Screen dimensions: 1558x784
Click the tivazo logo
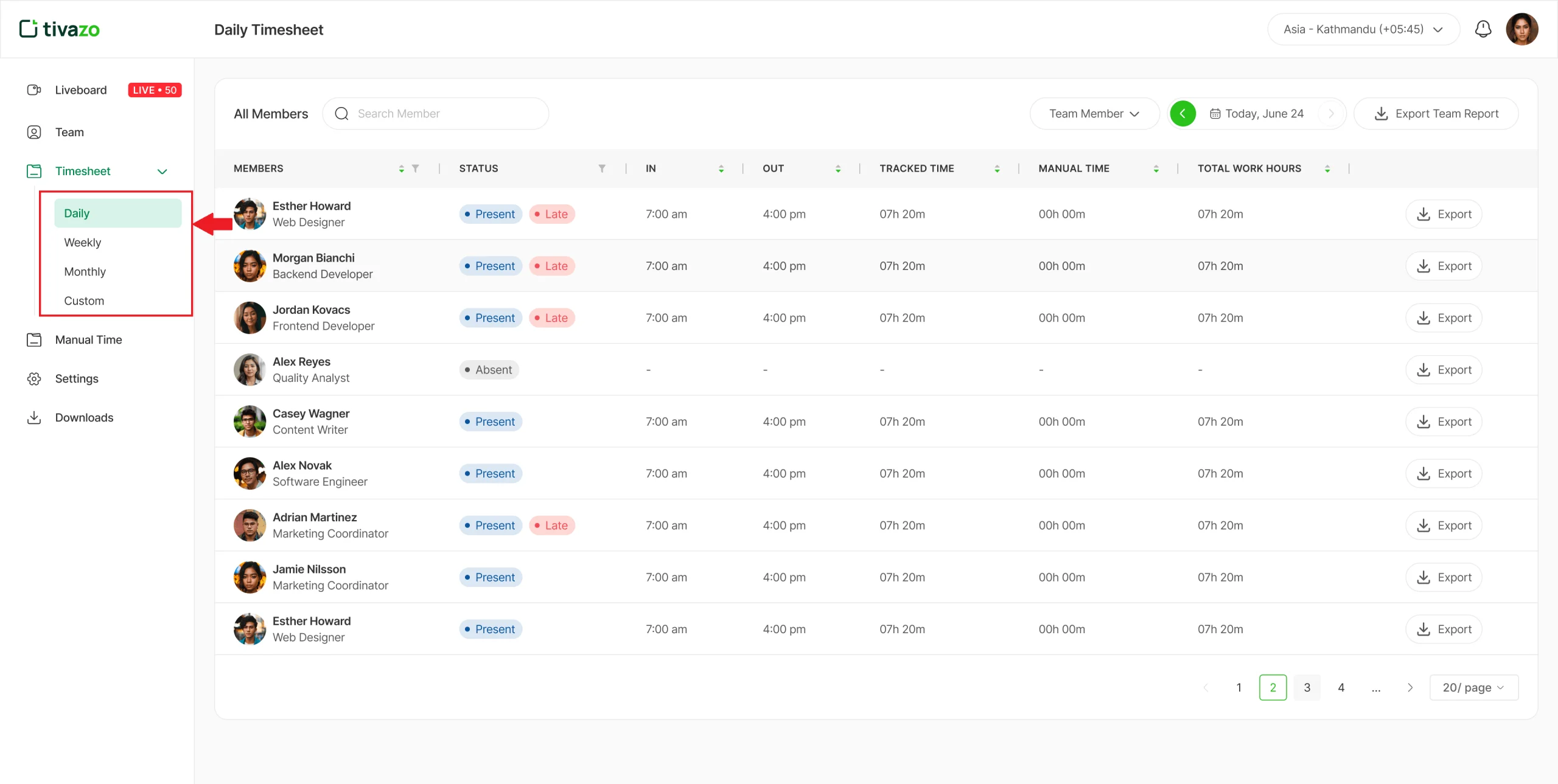tap(59, 29)
